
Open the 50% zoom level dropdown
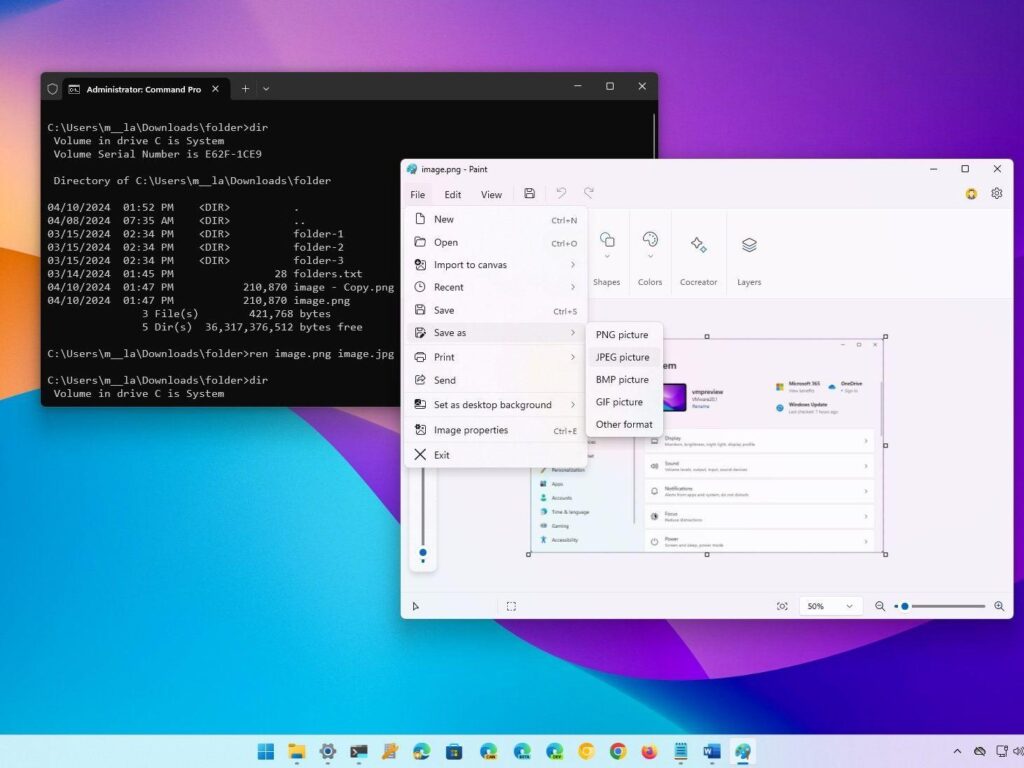[x=830, y=606]
